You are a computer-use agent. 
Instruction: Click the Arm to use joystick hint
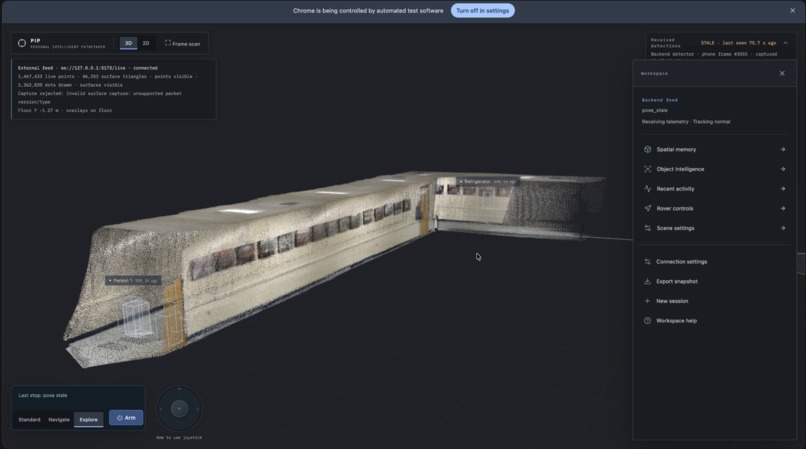pos(179,438)
